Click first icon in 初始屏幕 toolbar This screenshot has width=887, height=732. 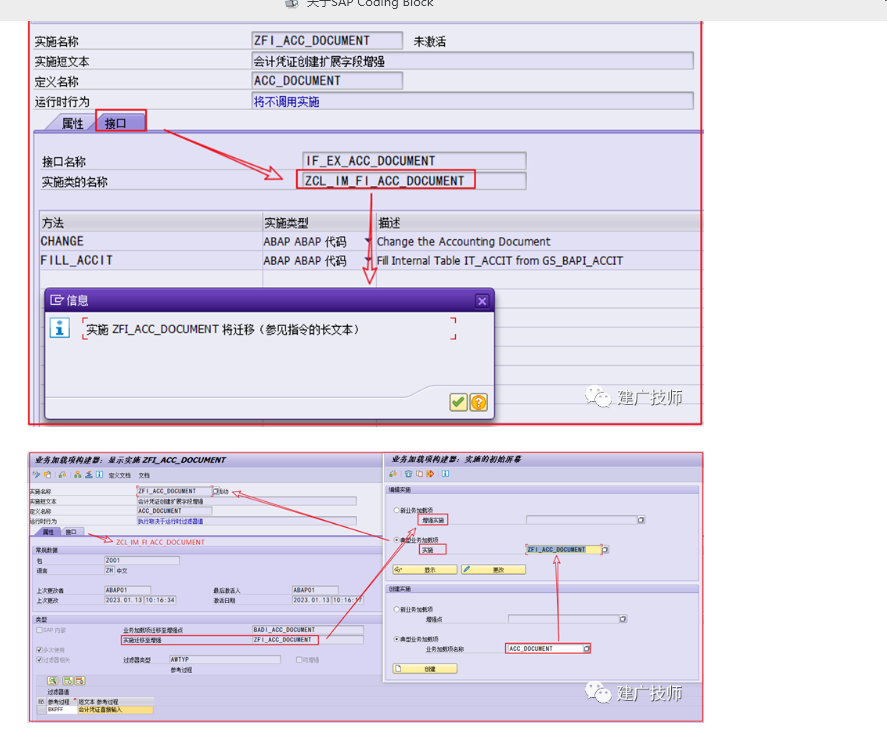point(393,473)
